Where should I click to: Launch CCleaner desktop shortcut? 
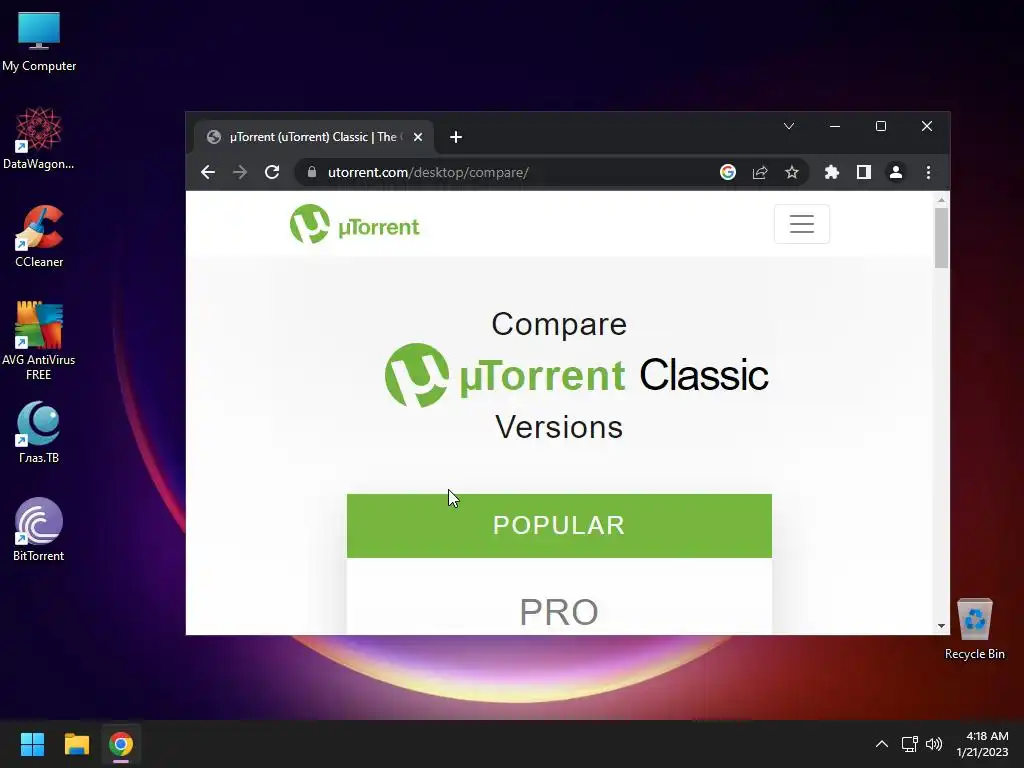39,236
